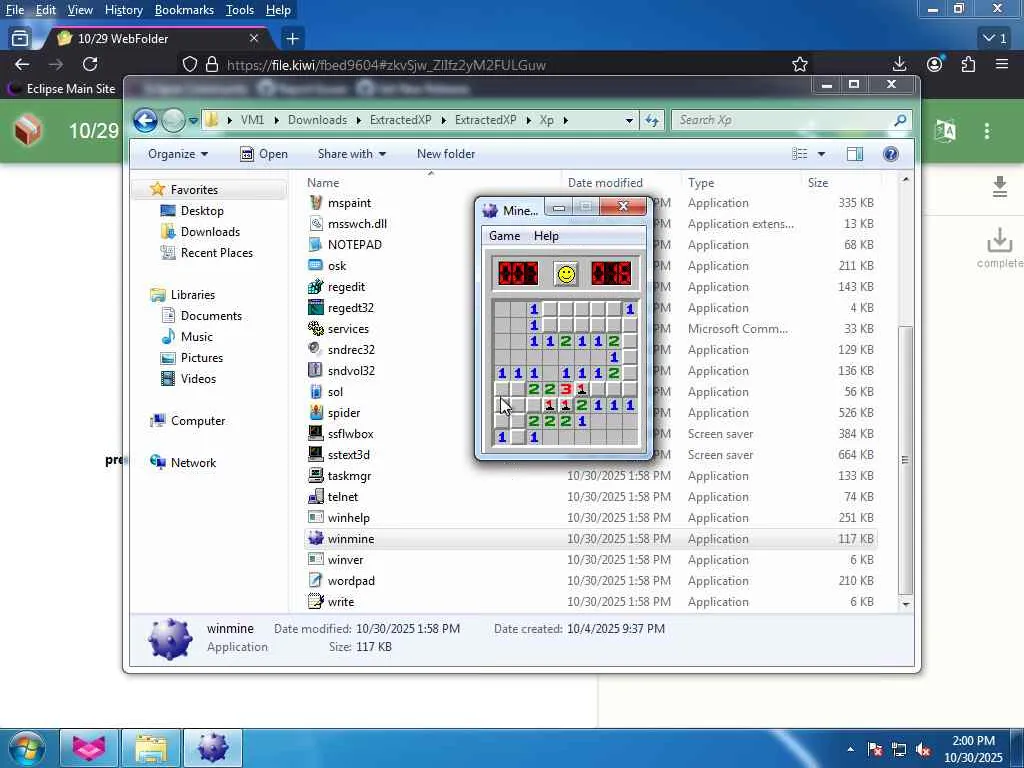1024x768 pixels.
Task: Select the NOTEPAD file icon
Action: (x=315, y=244)
